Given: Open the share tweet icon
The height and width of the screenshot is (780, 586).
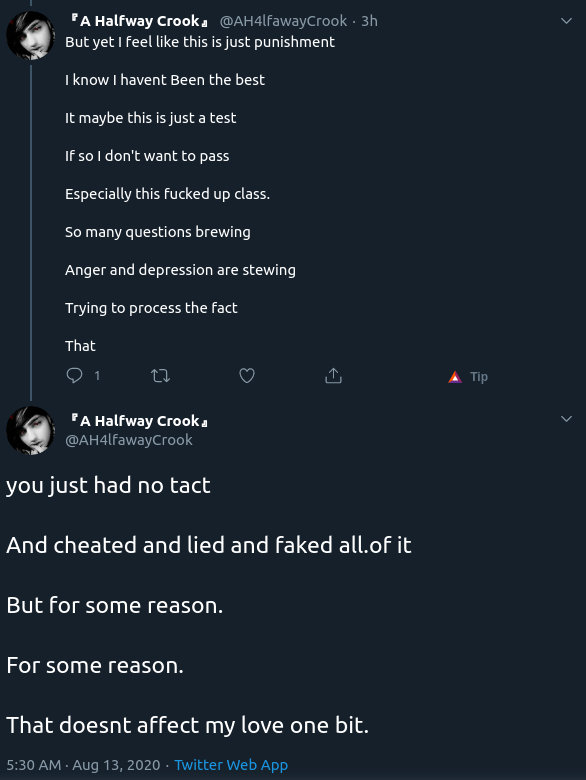Looking at the screenshot, I should [333, 376].
